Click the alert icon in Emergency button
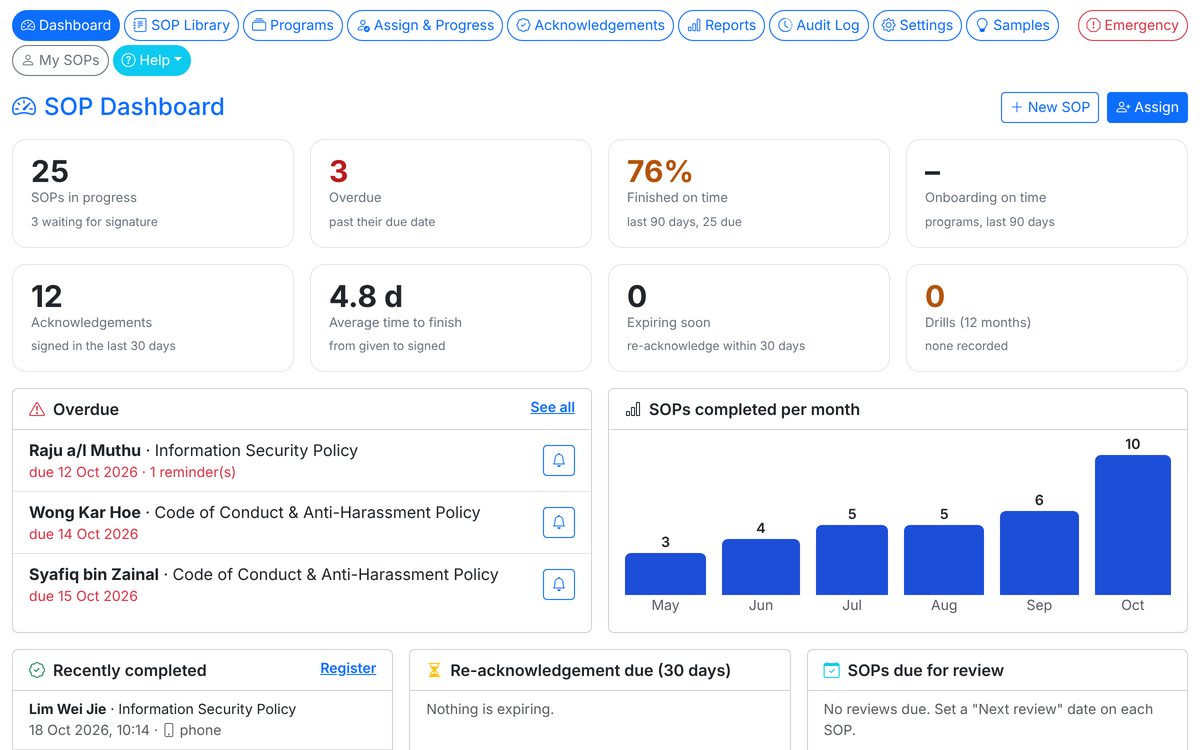 click(x=1093, y=25)
